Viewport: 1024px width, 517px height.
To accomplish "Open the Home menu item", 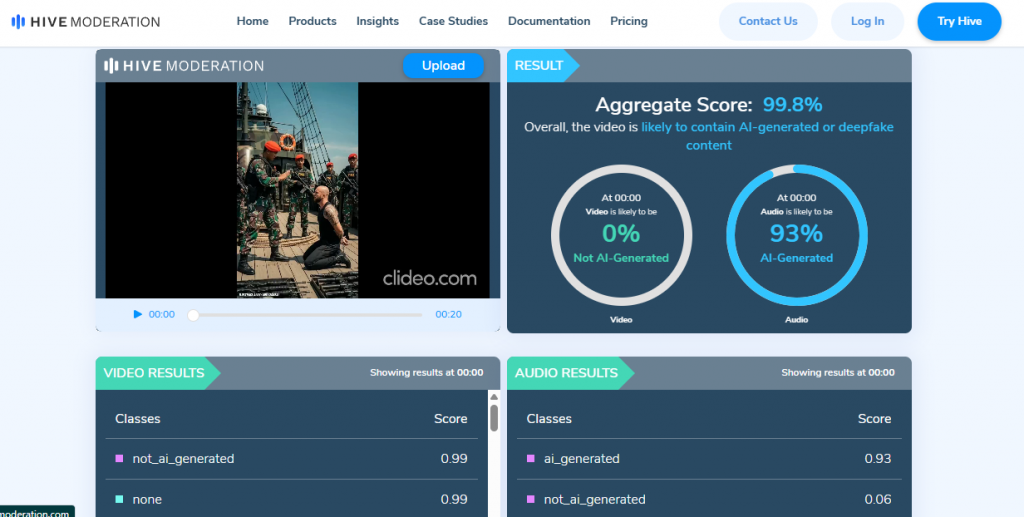I will click(x=252, y=21).
